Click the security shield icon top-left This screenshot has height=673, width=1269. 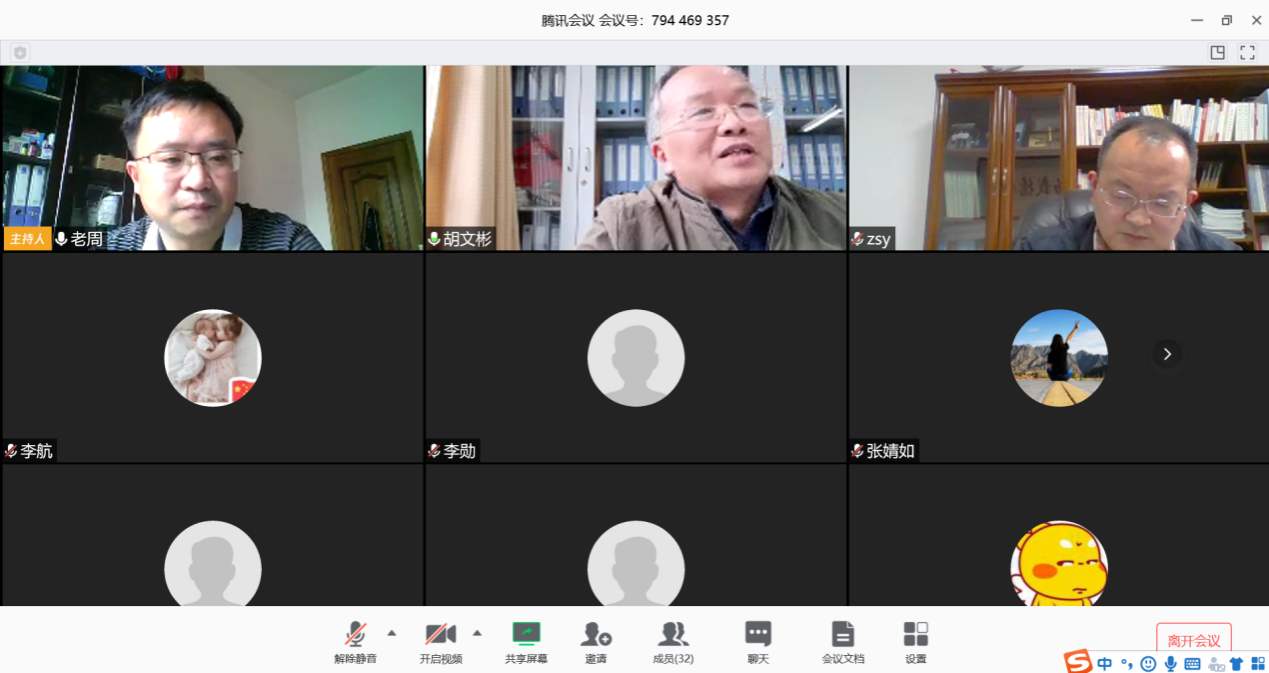tap(20, 53)
